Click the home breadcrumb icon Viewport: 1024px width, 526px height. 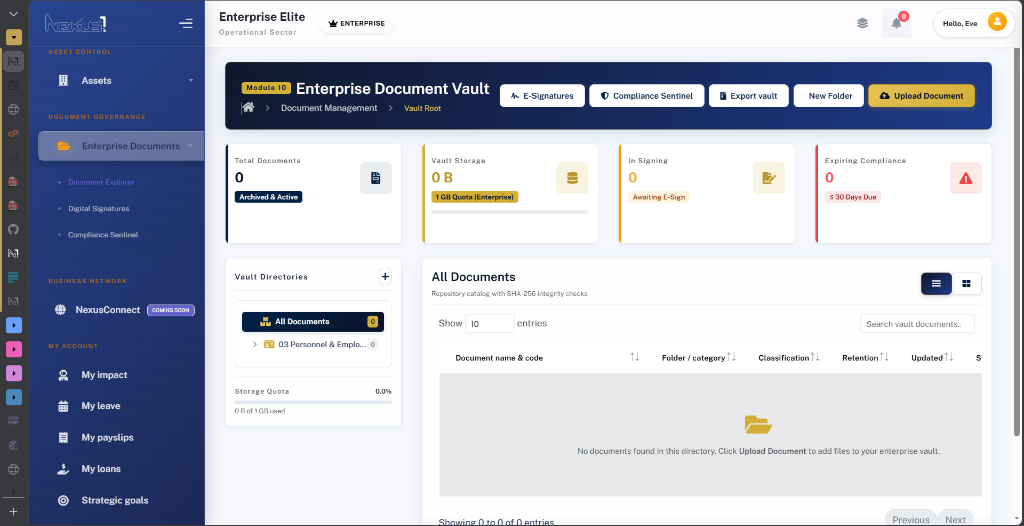tap(248, 108)
